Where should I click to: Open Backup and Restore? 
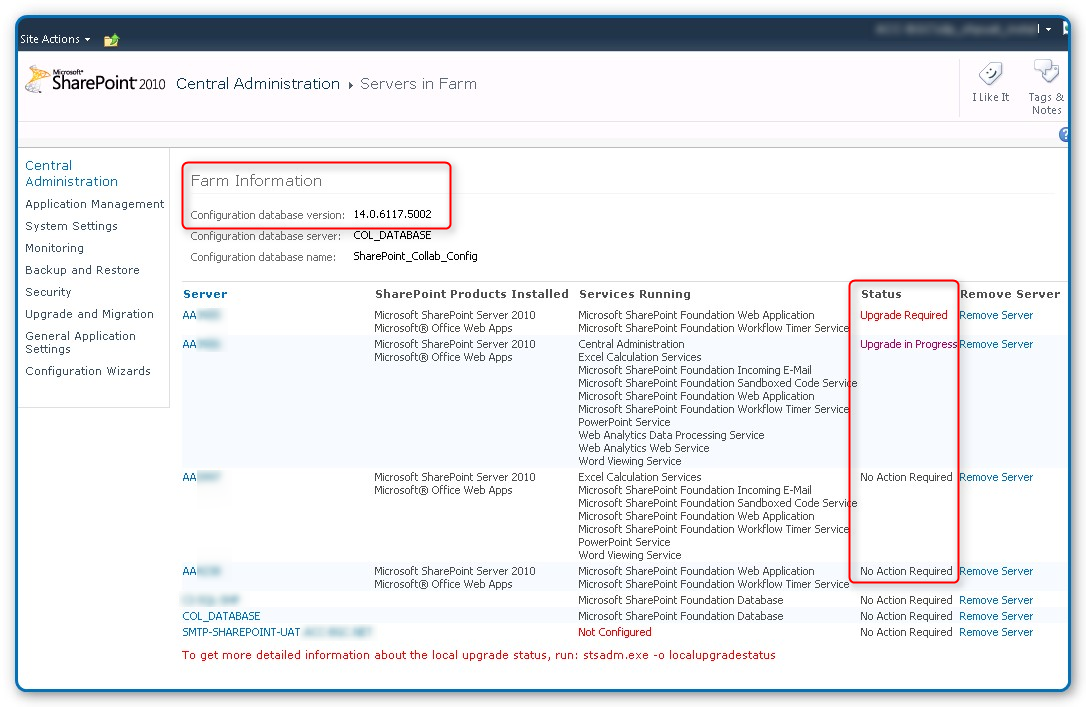click(x=81, y=269)
